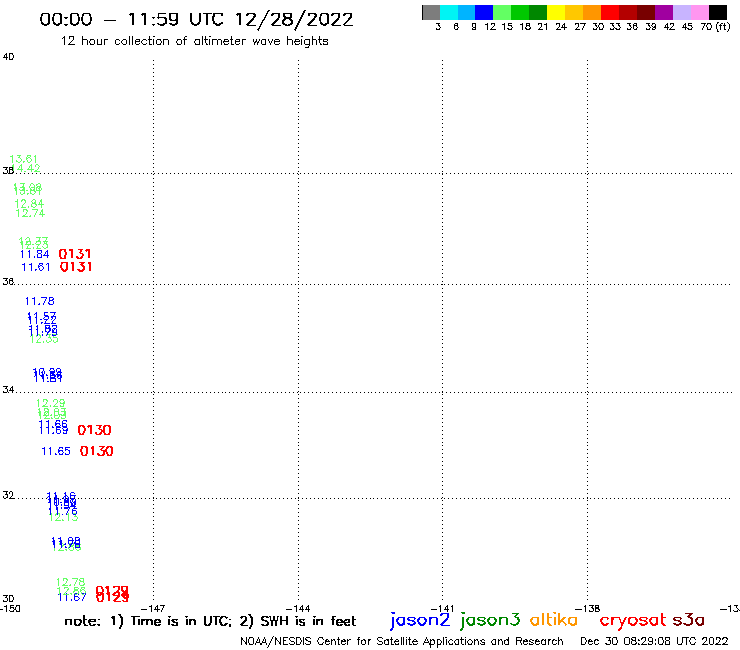Click the upper red time label 0130
The image size is (740, 650).
pyautogui.click(x=94, y=430)
